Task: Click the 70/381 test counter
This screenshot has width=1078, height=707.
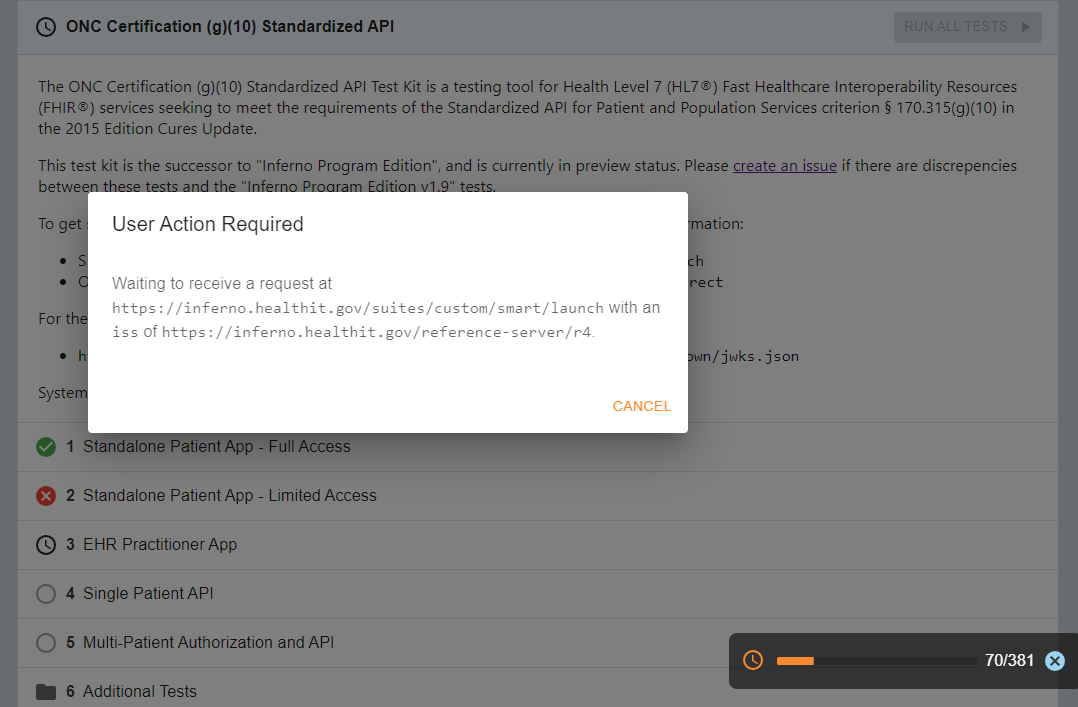Action: 1009,660
